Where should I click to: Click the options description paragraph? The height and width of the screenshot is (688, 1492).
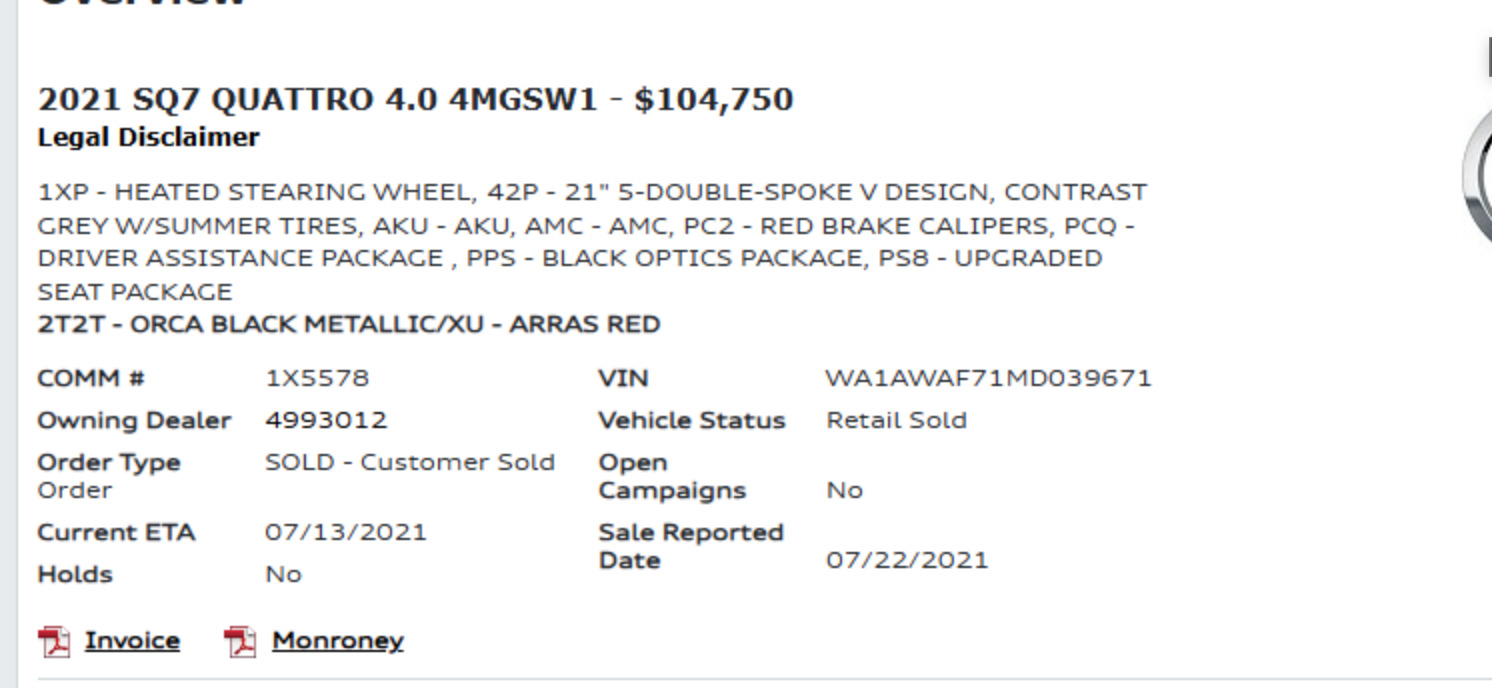(x=592, y=242)
